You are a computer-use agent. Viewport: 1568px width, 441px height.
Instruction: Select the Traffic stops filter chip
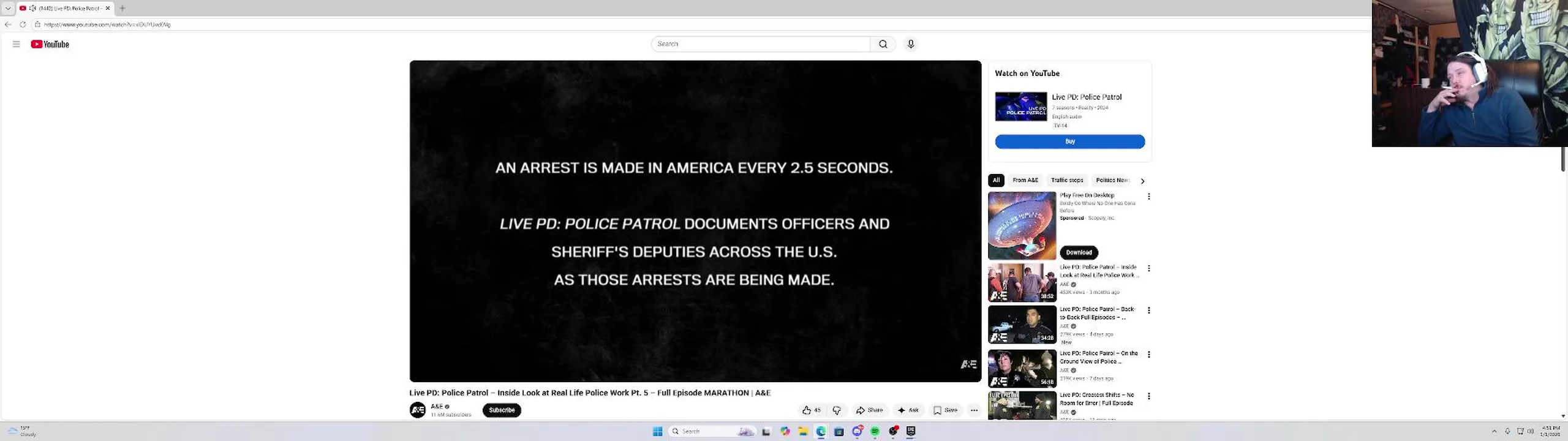coord(1067,180)
